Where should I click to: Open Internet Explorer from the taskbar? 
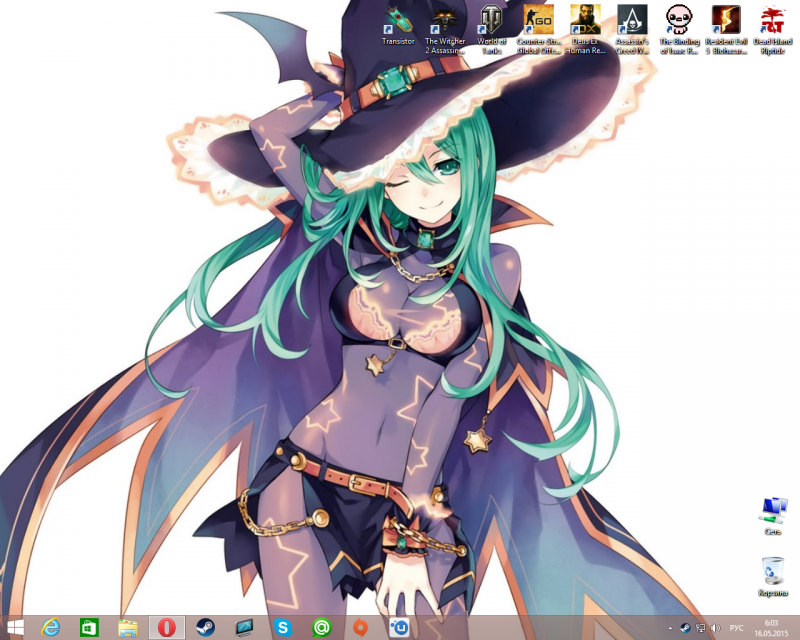point(51,627)
